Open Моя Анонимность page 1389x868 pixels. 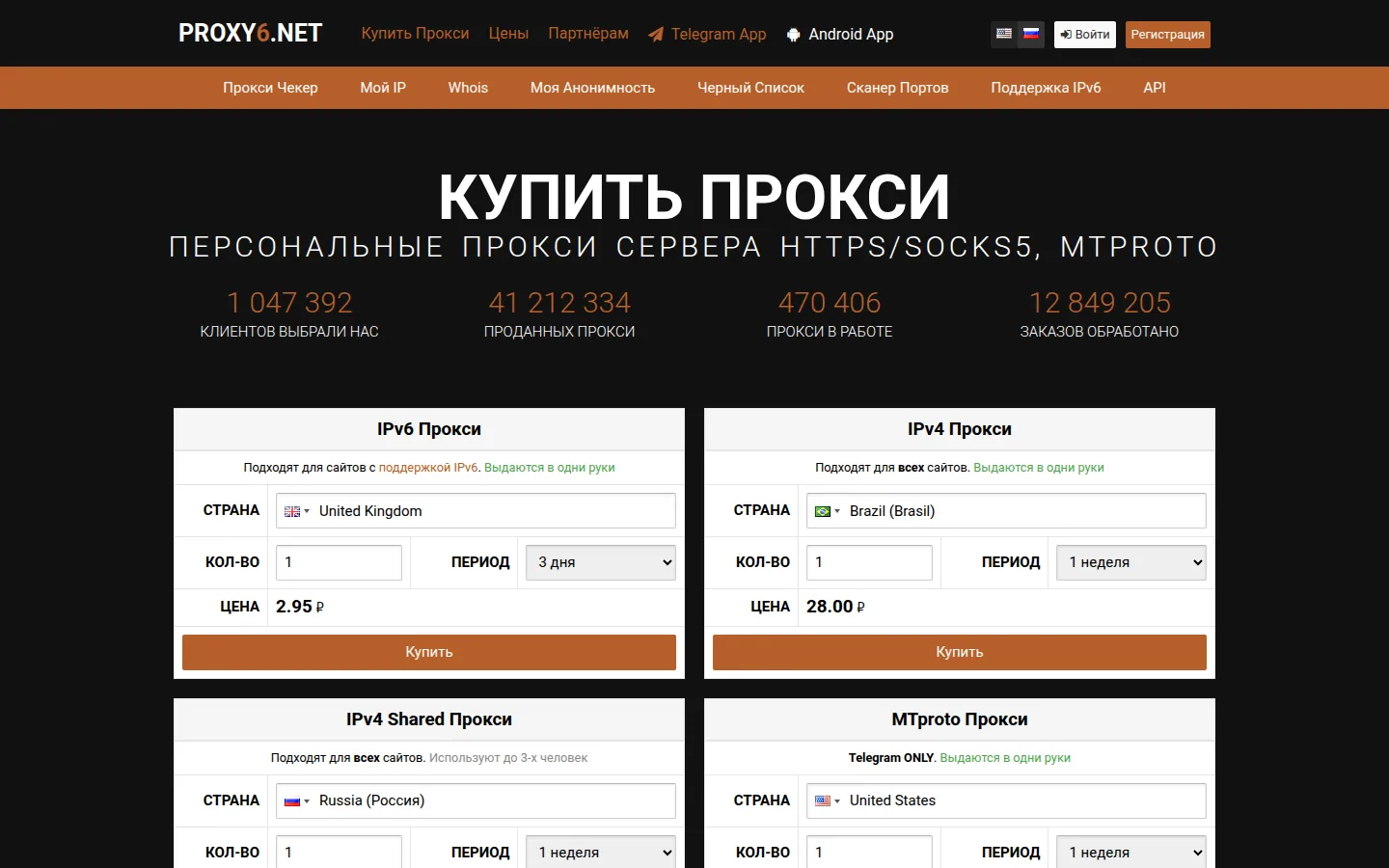click(592, 88)
